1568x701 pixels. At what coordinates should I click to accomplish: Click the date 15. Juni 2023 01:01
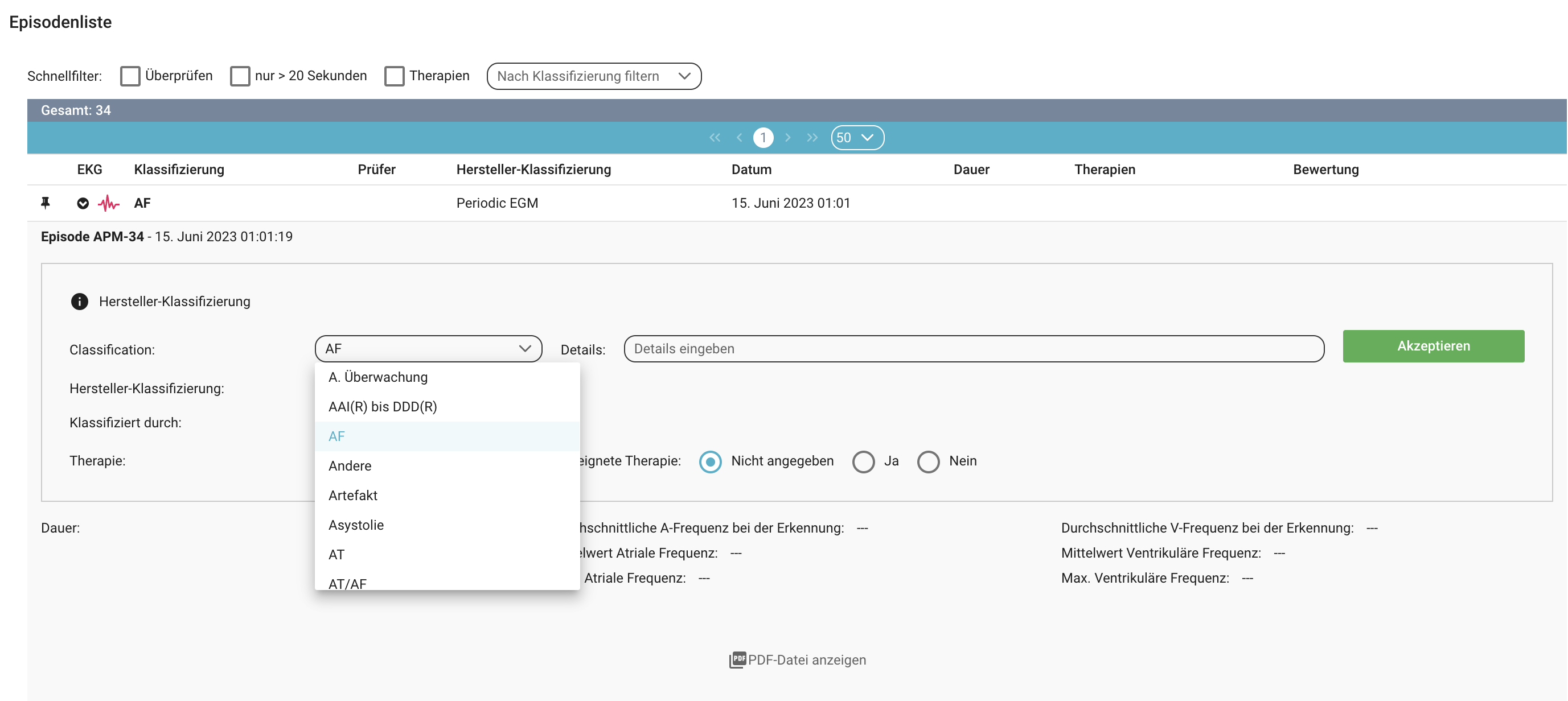[x=790, y=203]
